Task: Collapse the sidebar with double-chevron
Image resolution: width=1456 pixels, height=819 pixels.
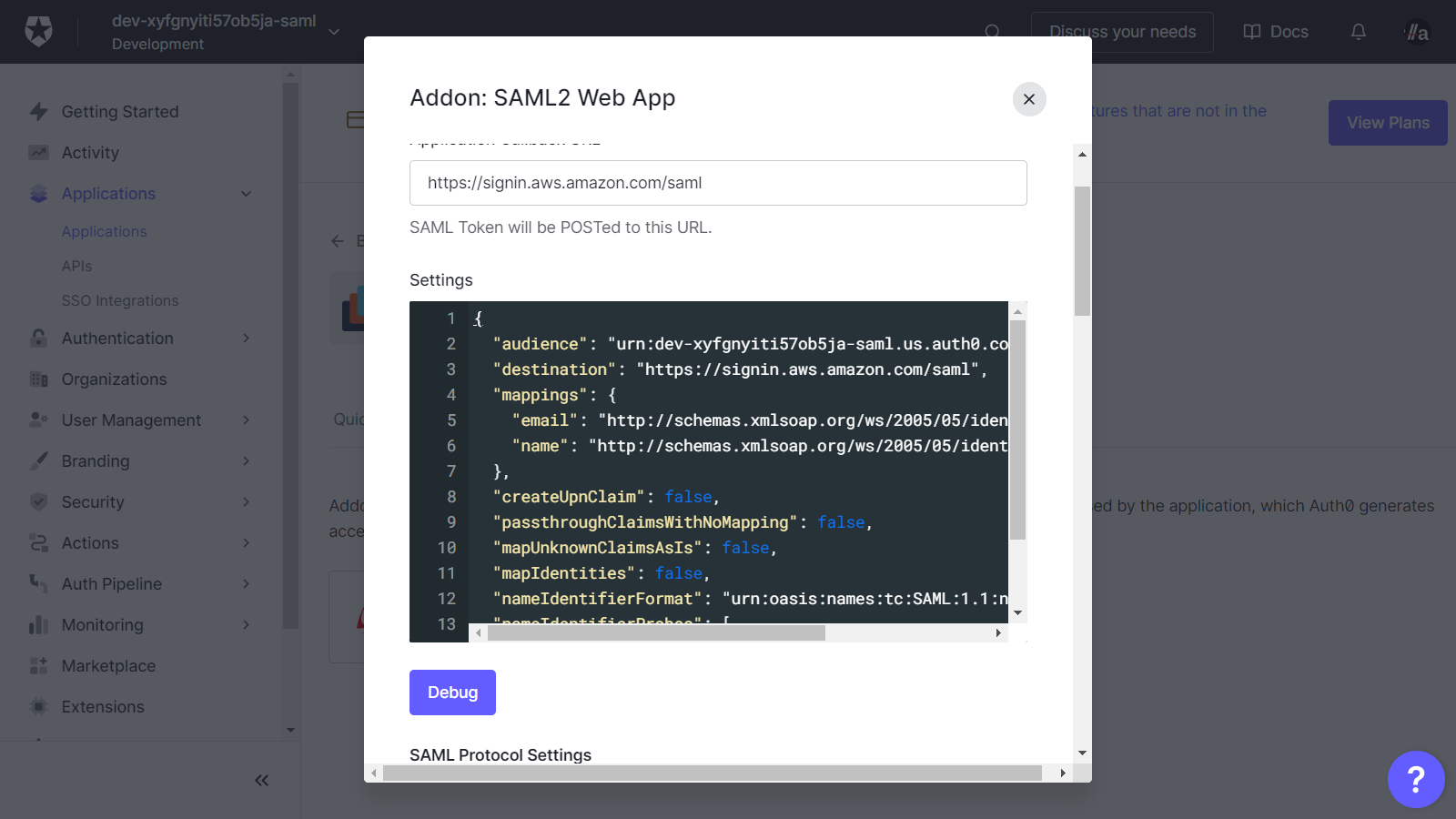Action: (x=262, y=780)
